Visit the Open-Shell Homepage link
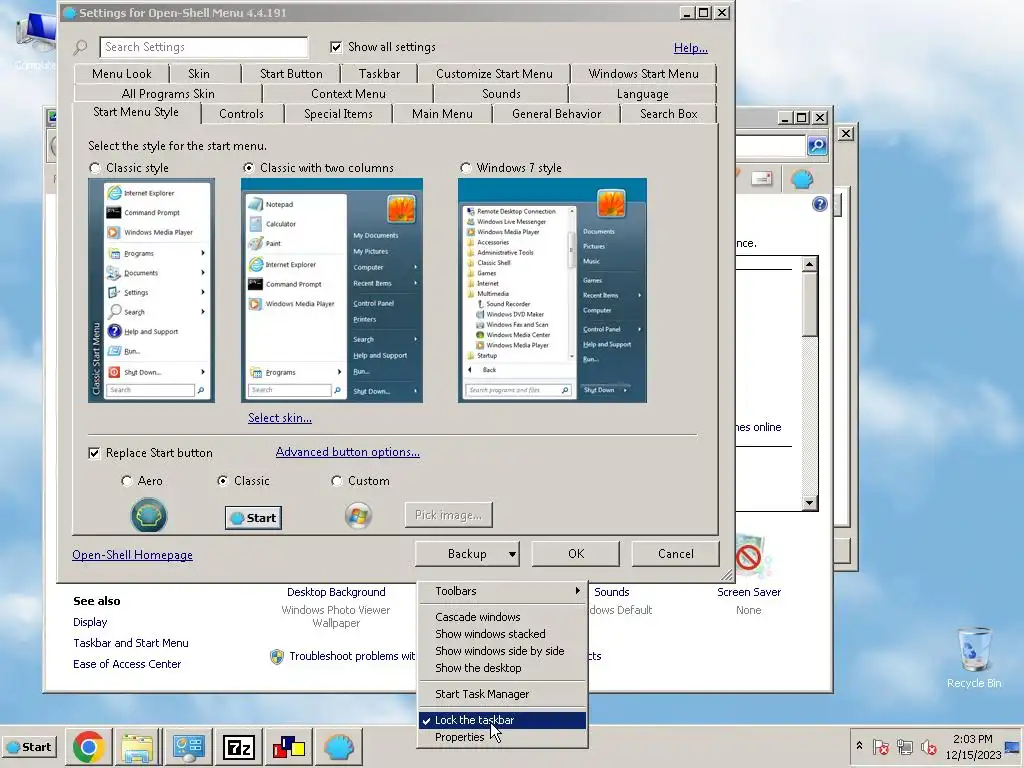 (133, 555)
